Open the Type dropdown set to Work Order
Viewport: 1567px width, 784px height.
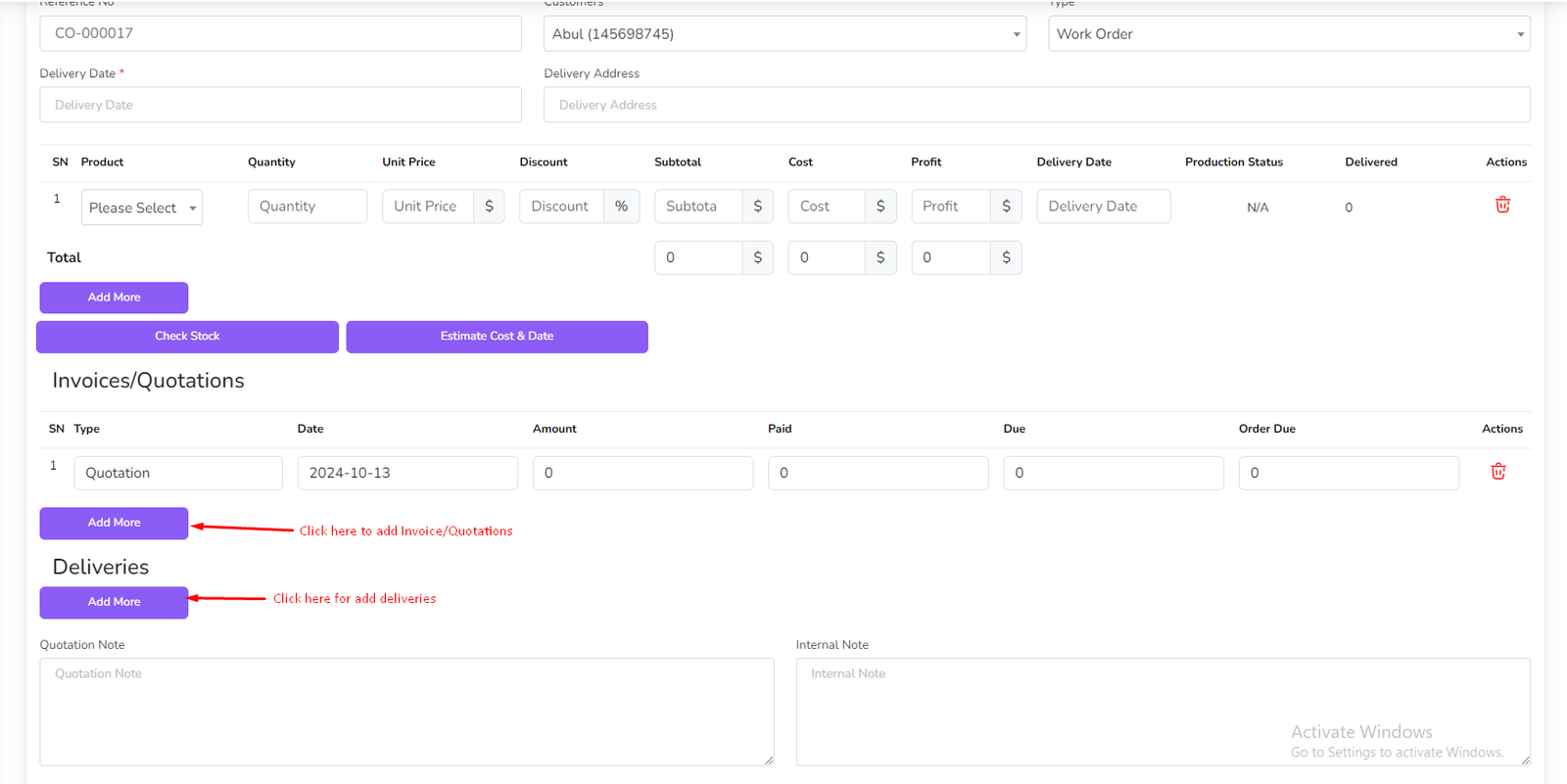coord(1288,34)
